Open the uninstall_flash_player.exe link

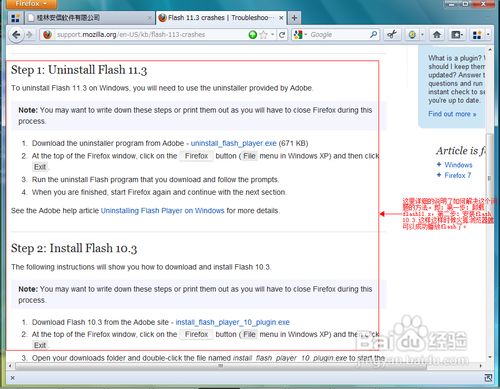233,143
